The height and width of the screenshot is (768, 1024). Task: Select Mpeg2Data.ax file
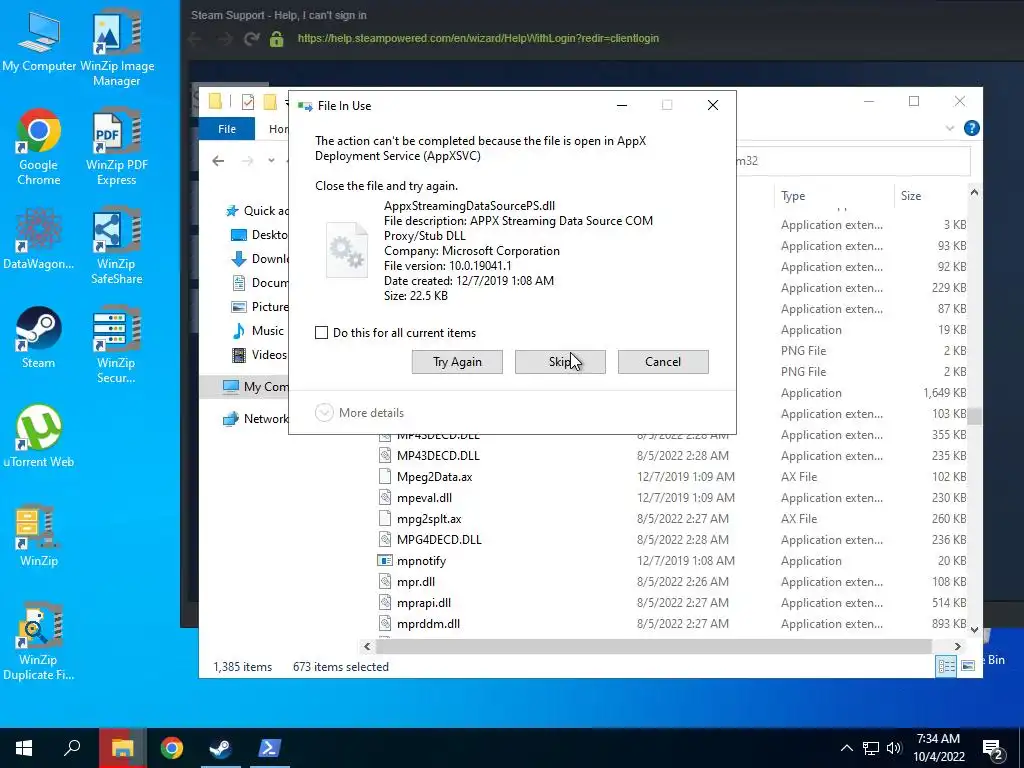click(x=434, y=477)
